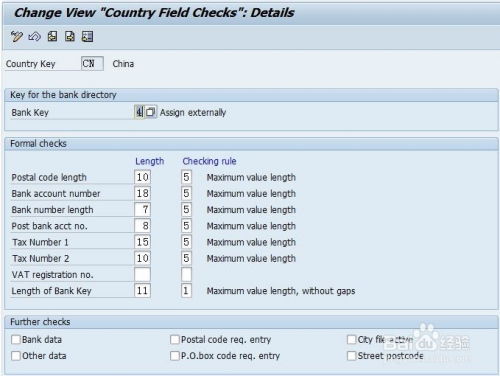Image resolution: width=500 pixels, height=376 pixels.
Task: Click the Country Key field CN
Action: click(x=92, y=63)
